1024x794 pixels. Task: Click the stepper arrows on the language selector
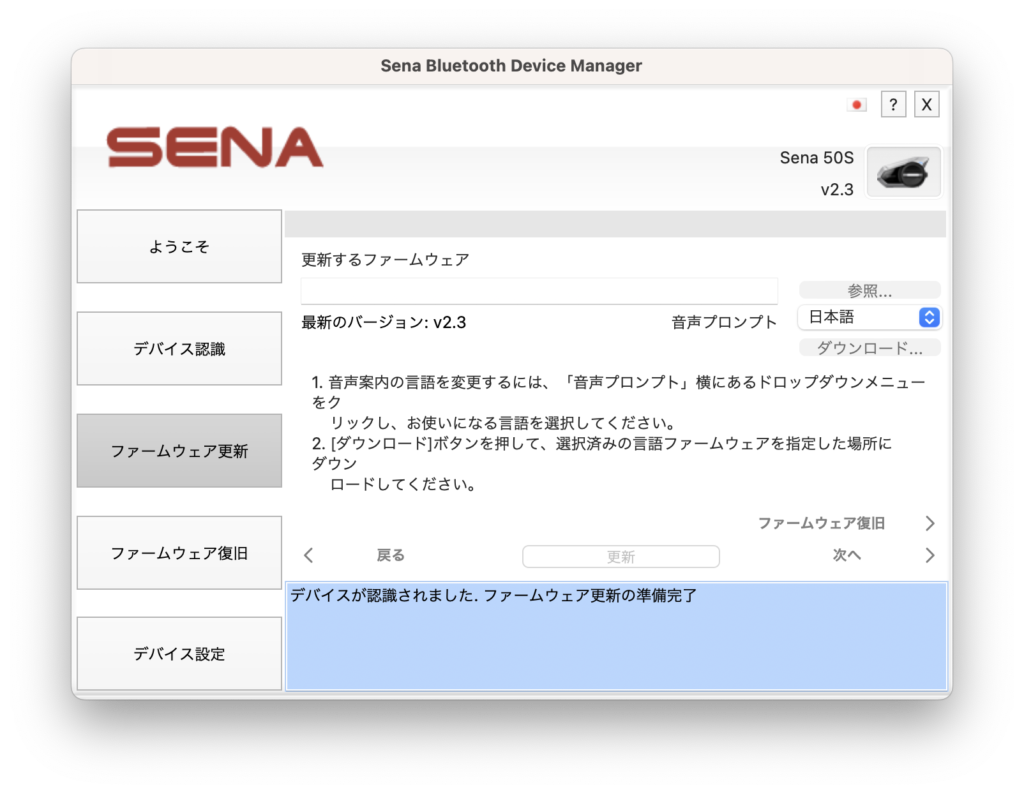(x=929, y=317)
